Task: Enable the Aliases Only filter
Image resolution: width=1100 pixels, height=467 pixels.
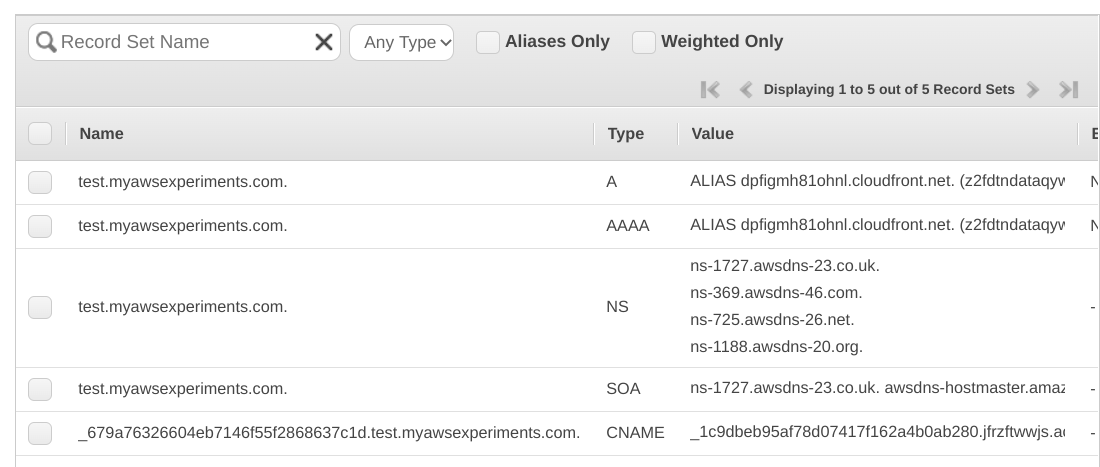Action: pyautogui.click(x=488, y=42)
